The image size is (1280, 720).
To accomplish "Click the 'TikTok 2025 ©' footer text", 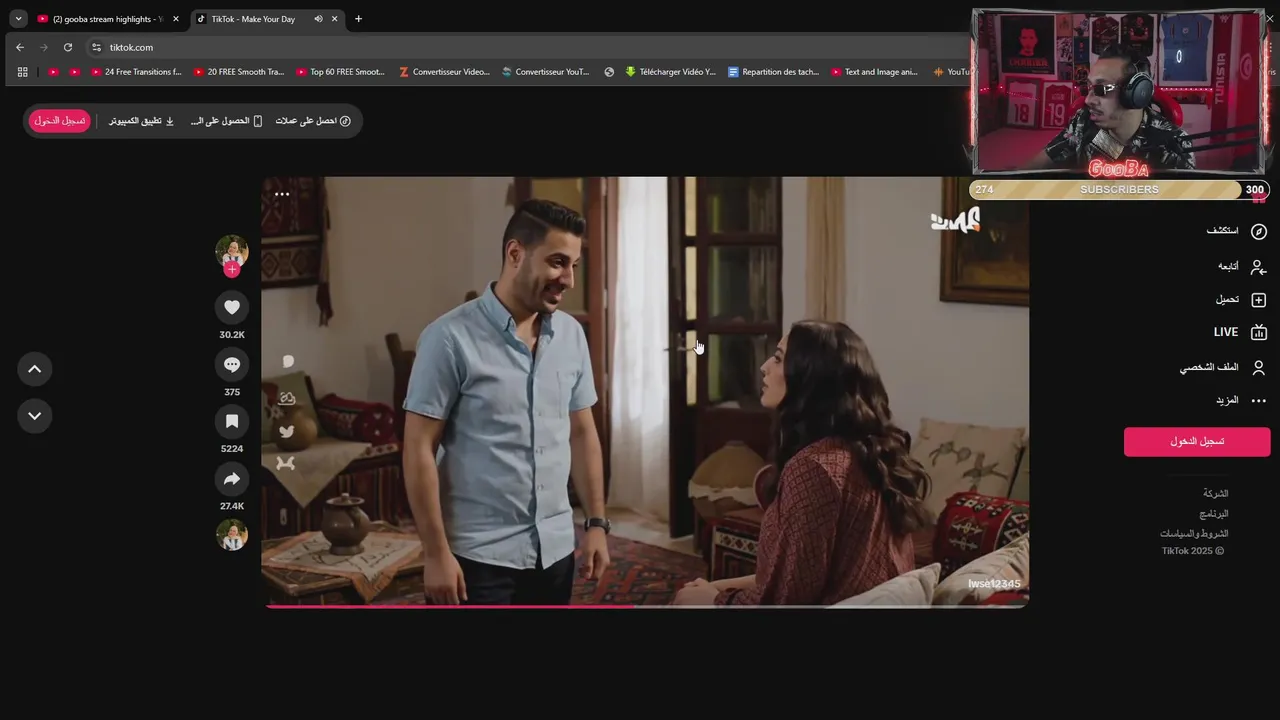I will (1193, 551).
